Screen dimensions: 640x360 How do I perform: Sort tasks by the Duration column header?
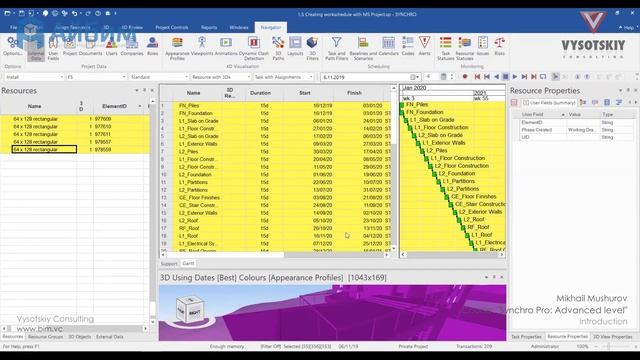[260, 93]
